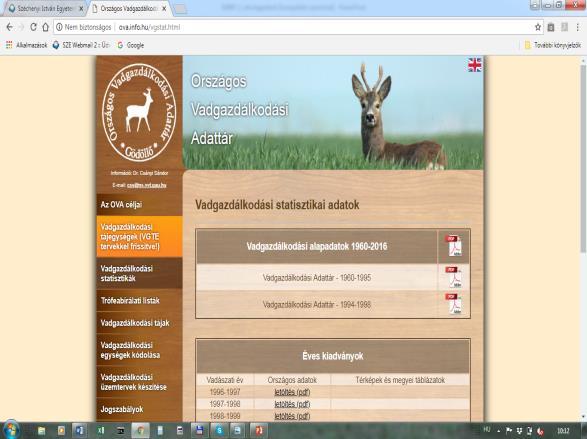Download the 1997-1998 national data pdf
This screenshot has height=439, width=587.
(x=292, y=404)
